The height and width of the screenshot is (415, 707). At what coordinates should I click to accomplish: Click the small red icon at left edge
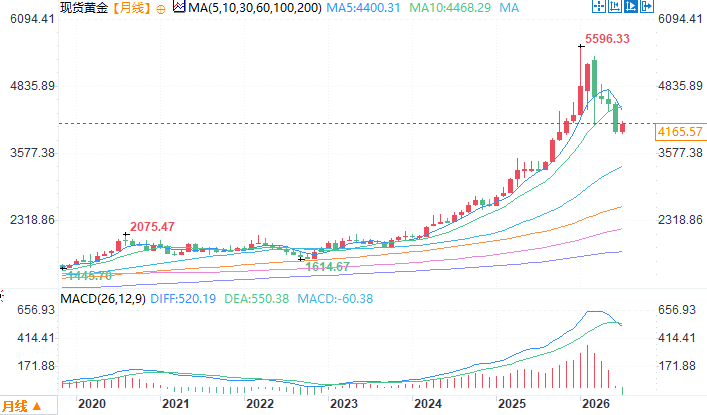2,296
